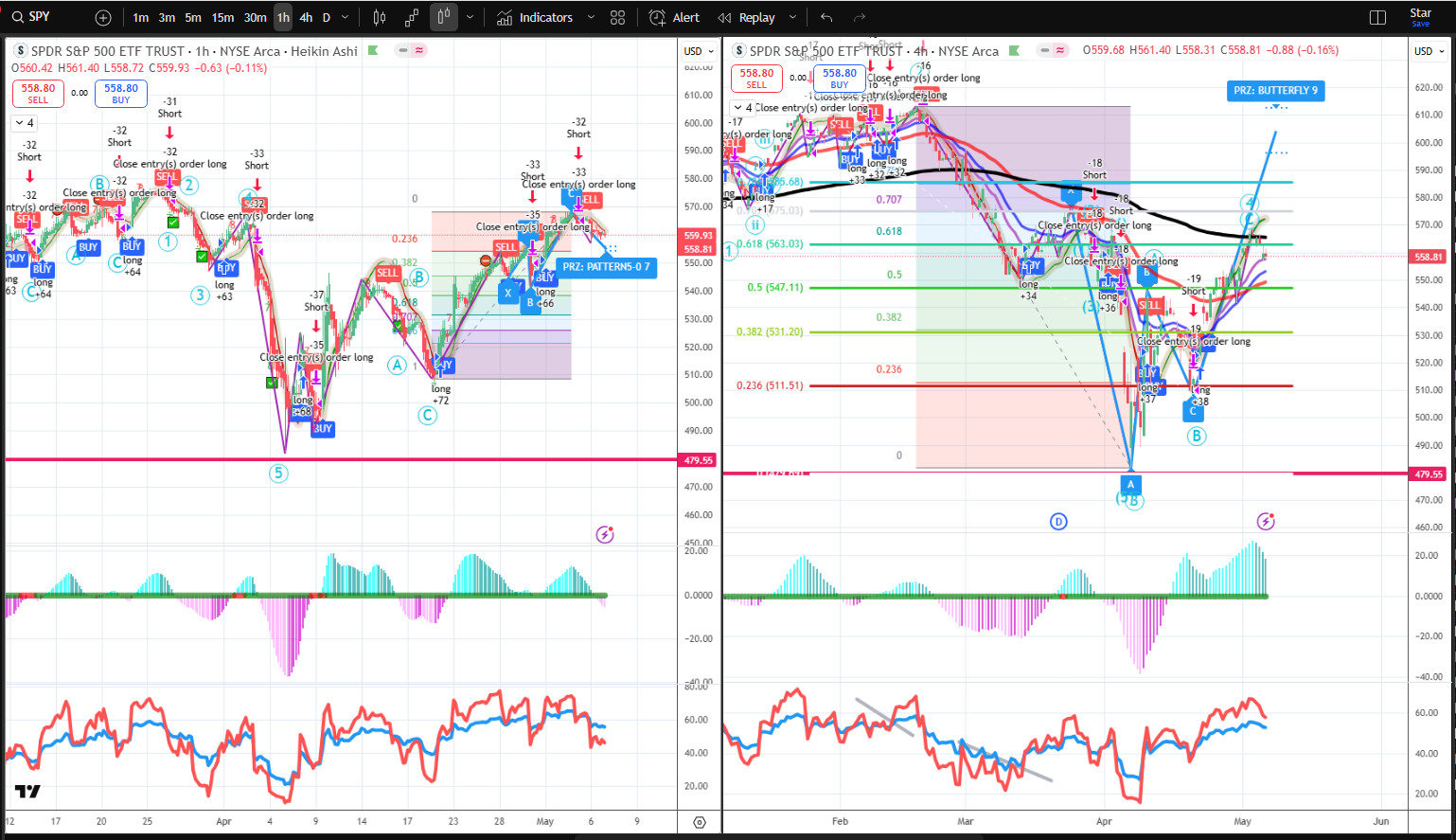
Task: Start bar Replay mode
Action: pos(747,18)
